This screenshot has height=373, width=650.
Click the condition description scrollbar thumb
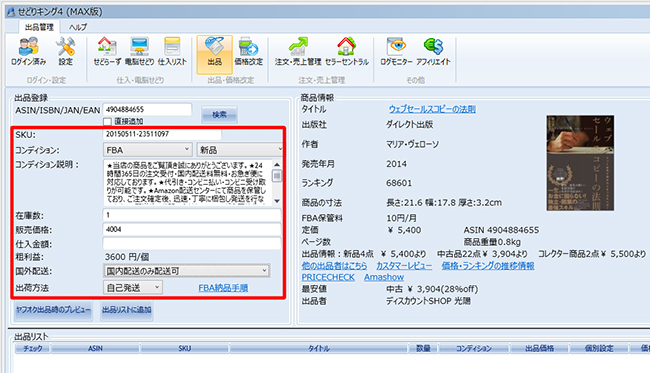[x=277, y=176]
